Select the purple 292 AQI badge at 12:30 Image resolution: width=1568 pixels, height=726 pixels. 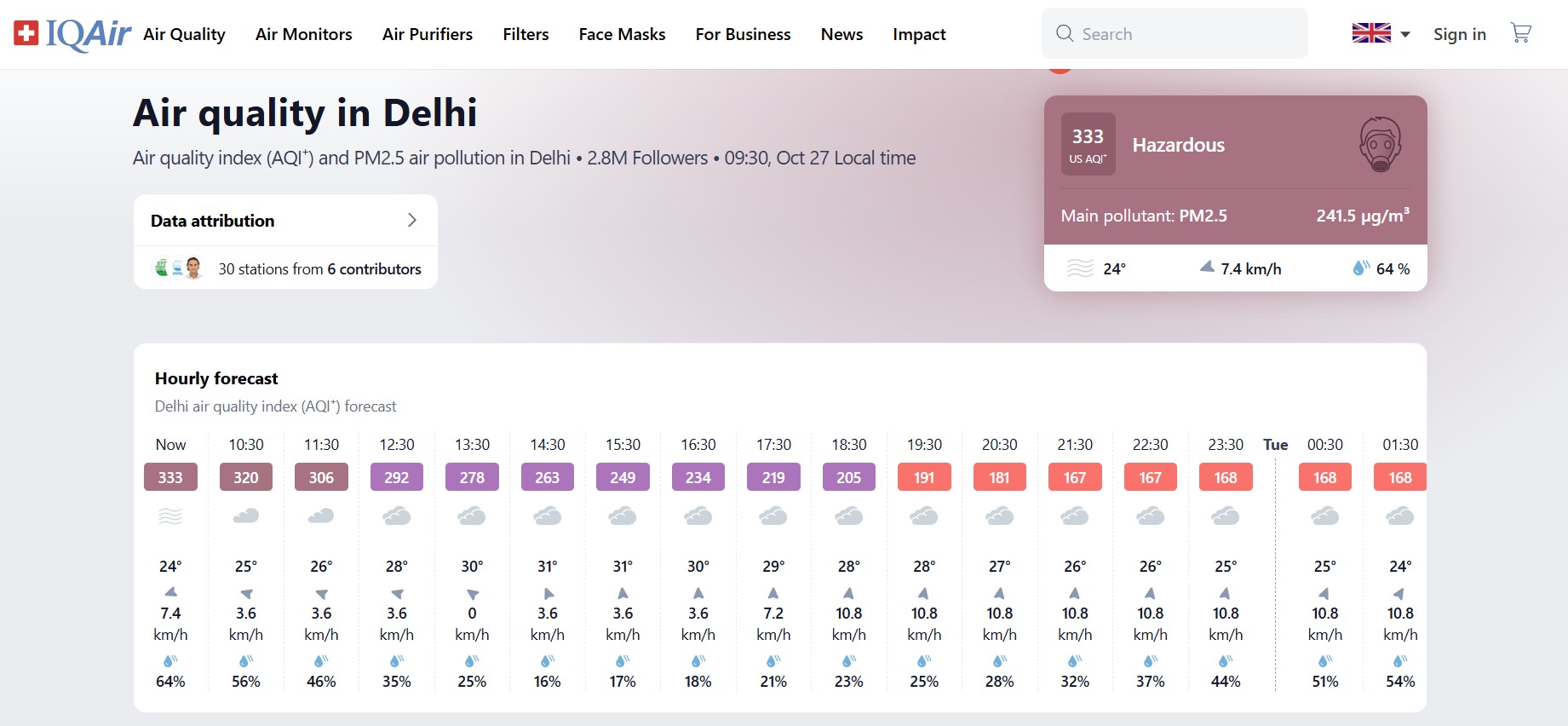pyautogui.click(x=396, y=477)
